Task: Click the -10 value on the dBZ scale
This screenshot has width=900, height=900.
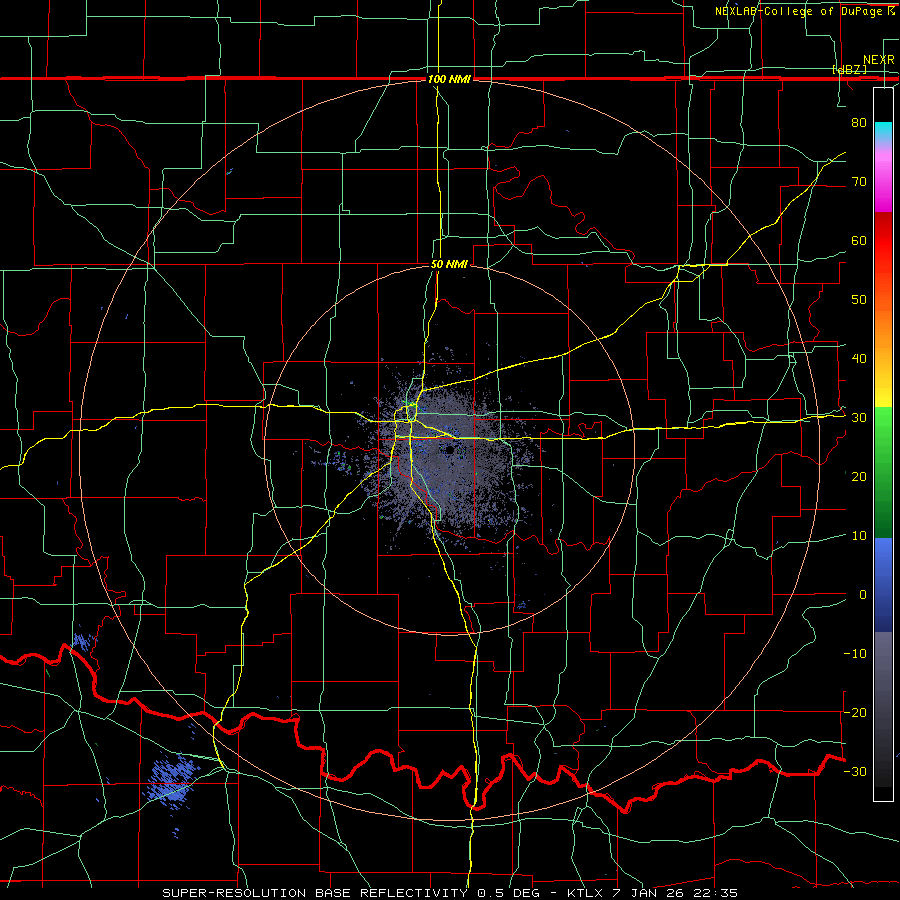Action: pyautogui.click(x=855, y=654)
